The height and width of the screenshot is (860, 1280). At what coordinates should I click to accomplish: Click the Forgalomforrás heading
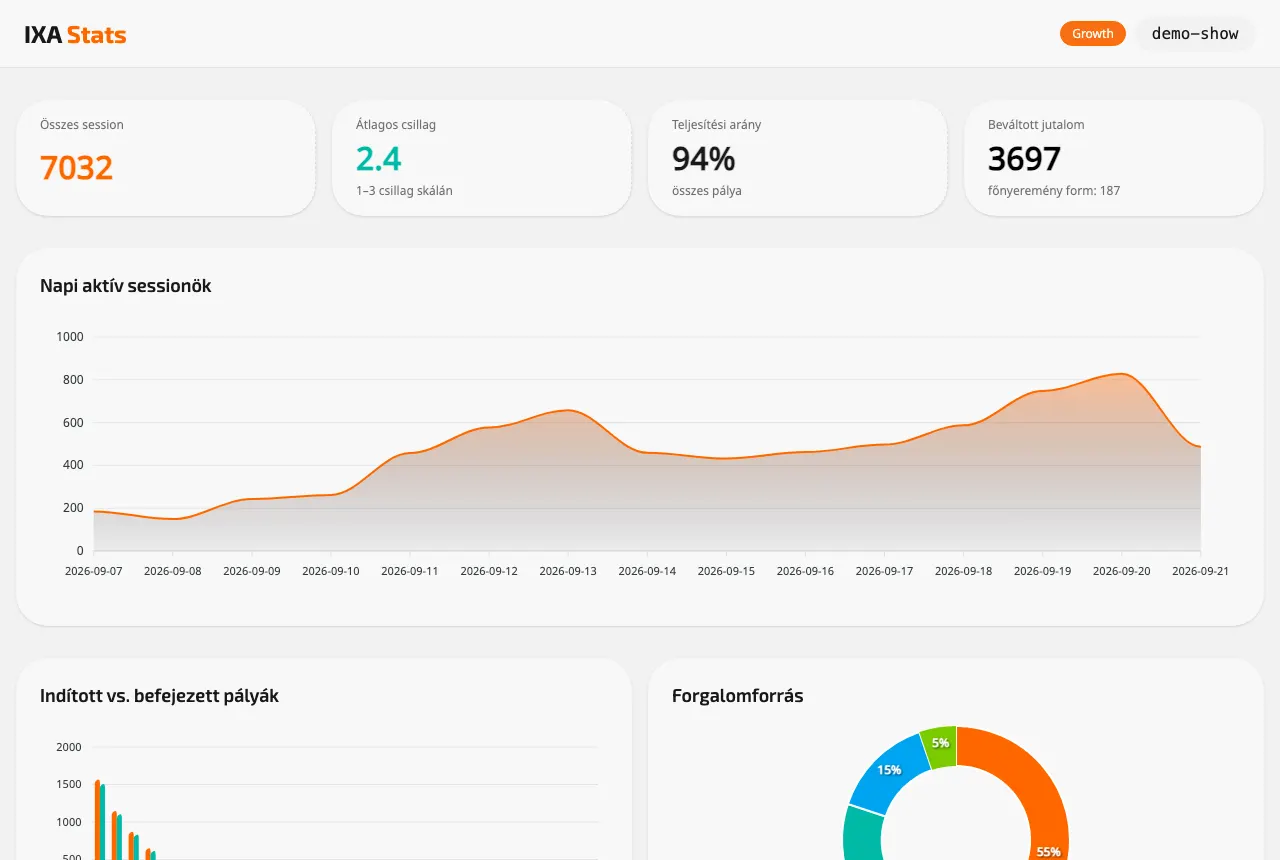pos(738,696)
